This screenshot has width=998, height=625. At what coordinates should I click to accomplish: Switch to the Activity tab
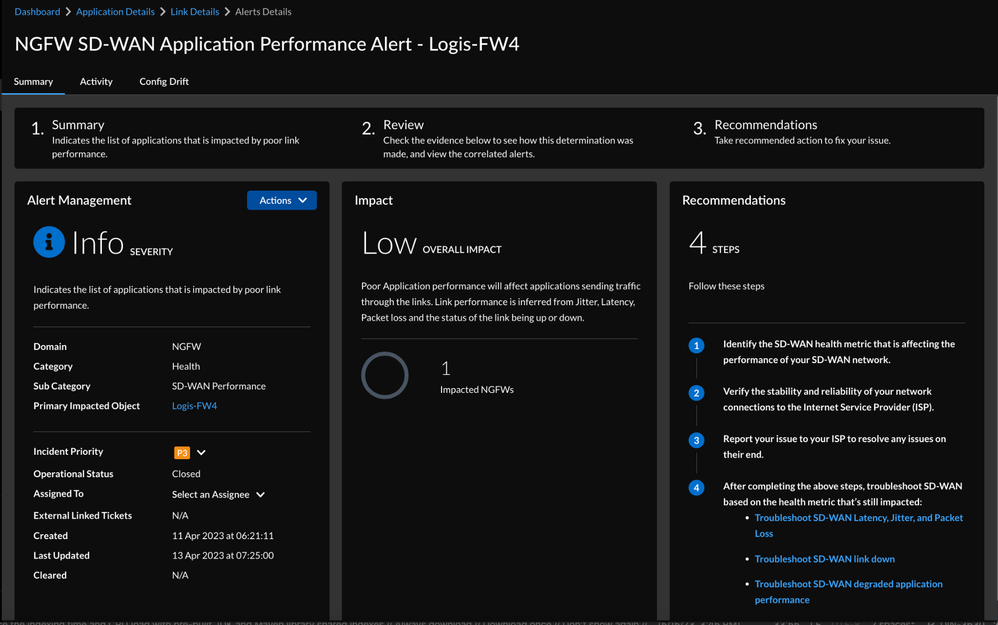pos(96,81)
